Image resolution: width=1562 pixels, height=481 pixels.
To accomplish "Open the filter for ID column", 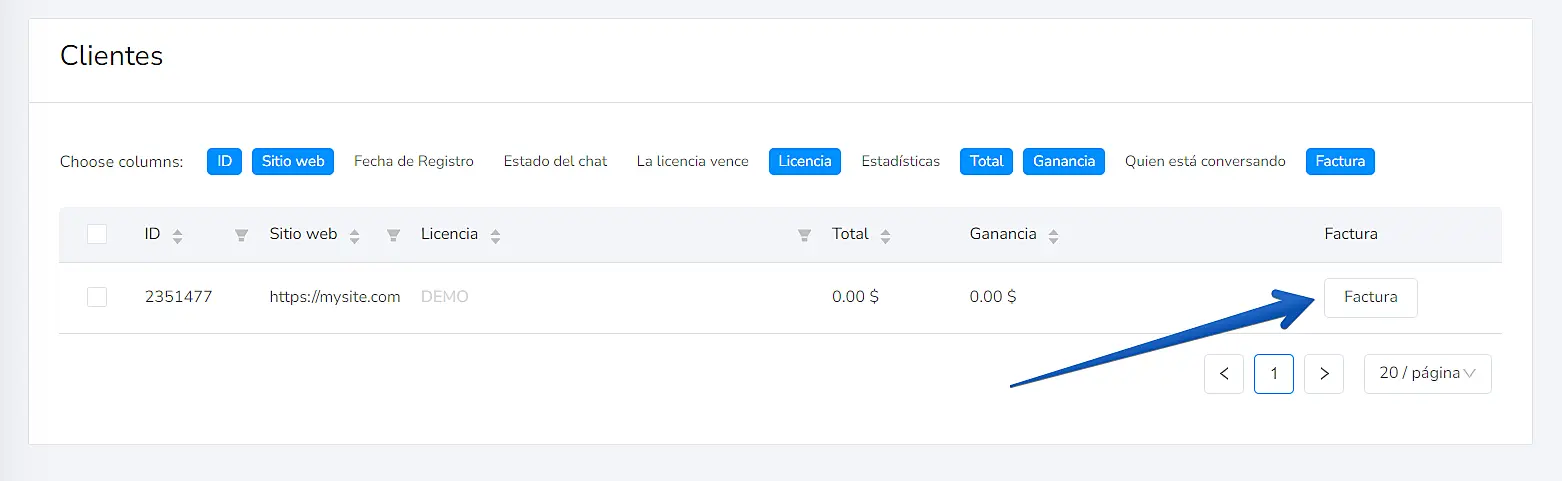I will [241, 236].
